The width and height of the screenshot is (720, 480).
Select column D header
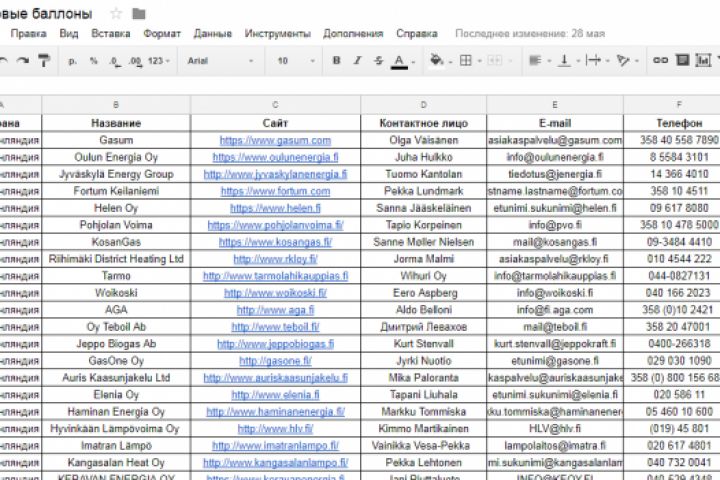423,105
